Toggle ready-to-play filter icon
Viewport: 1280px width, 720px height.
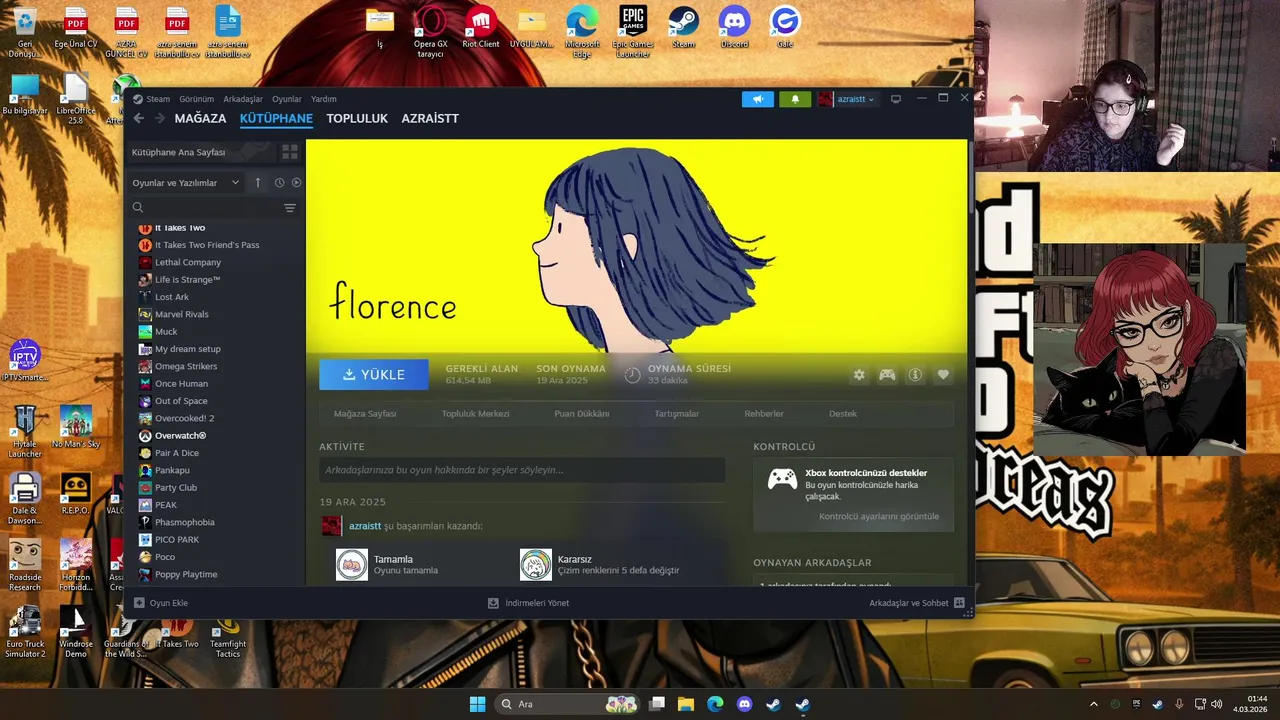point(296,183)
